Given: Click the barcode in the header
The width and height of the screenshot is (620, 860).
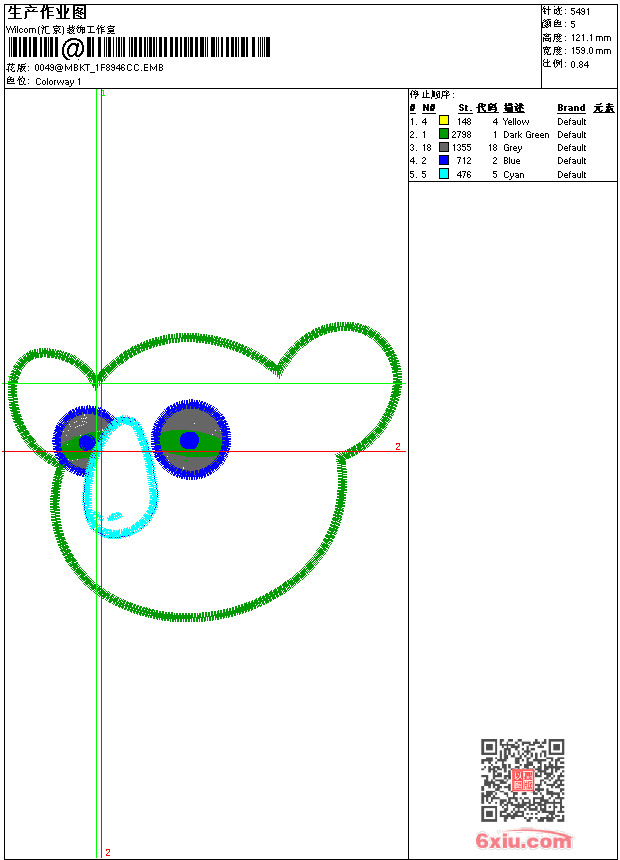Looking at the screenshot, I should tap(138, 48).
